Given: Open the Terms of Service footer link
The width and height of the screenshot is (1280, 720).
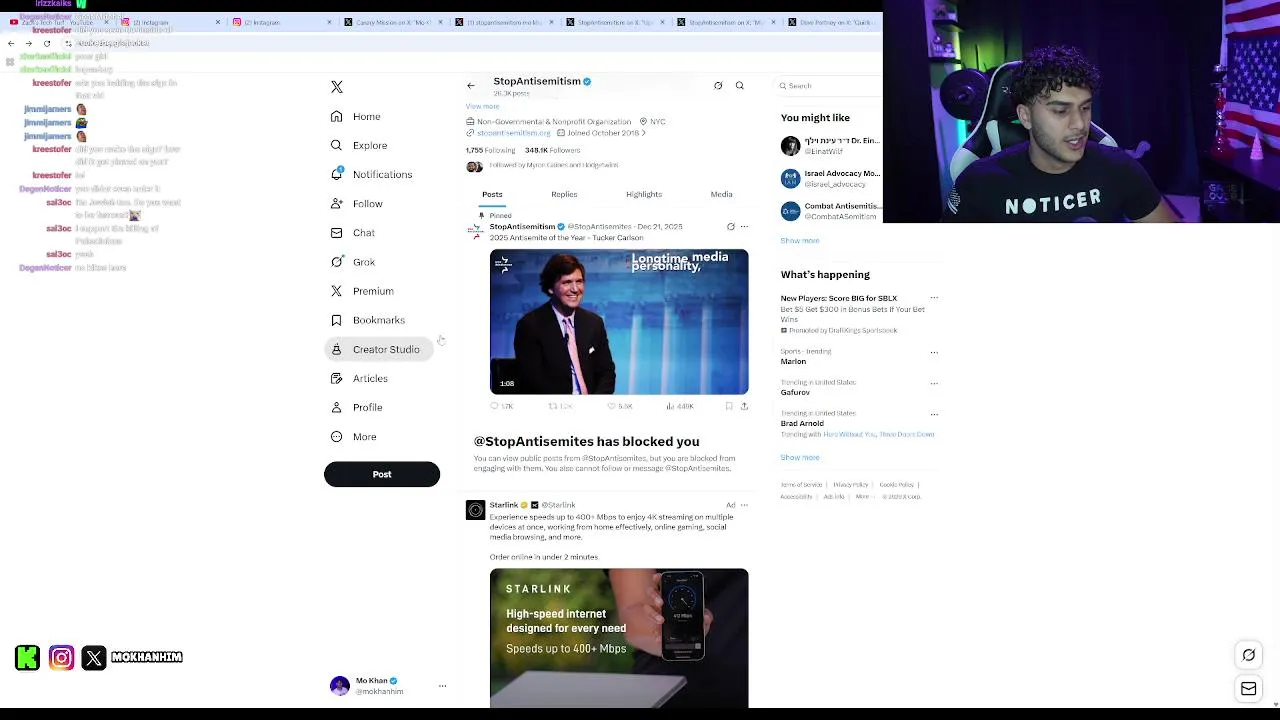Looking at the screenshot, I should (801, 485).
